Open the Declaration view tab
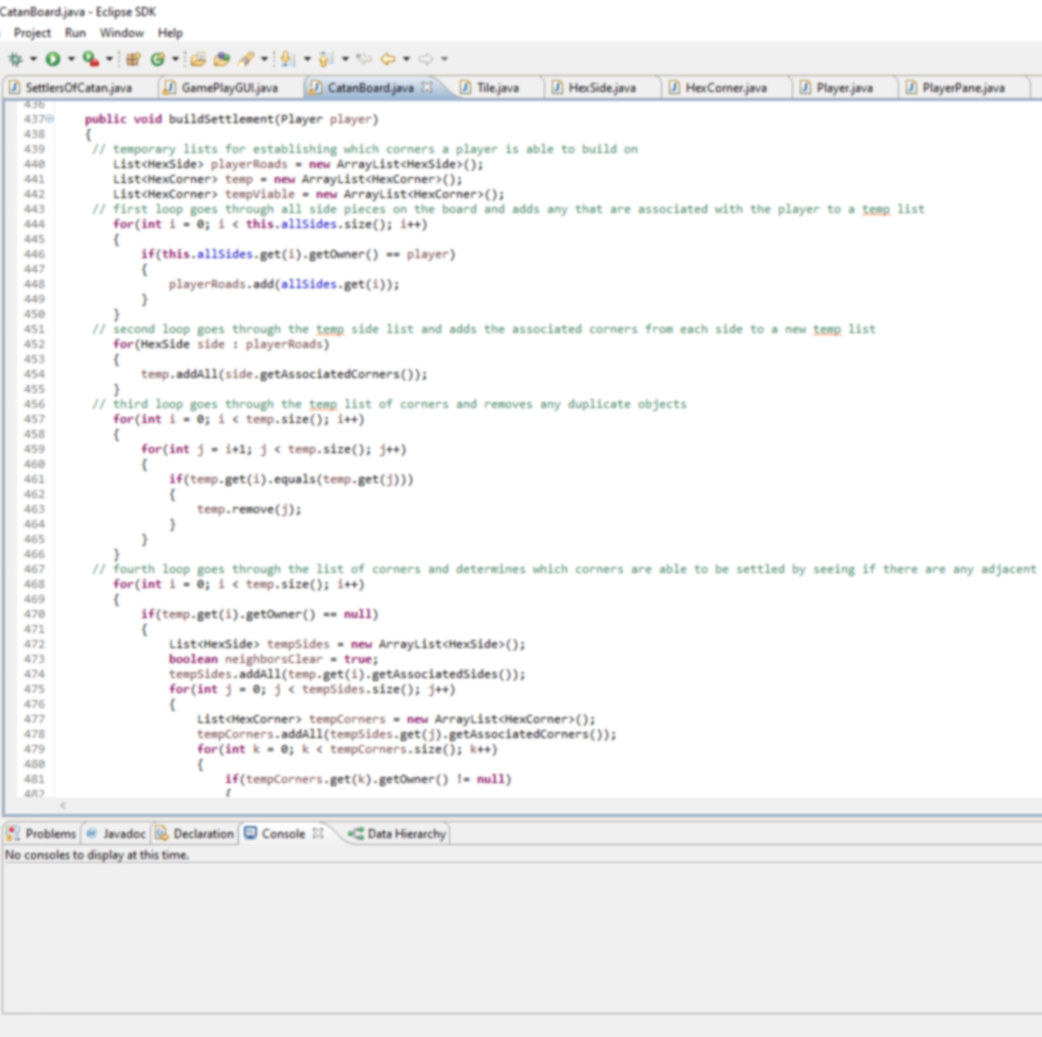1042x1037 pixels. (195, 834)
